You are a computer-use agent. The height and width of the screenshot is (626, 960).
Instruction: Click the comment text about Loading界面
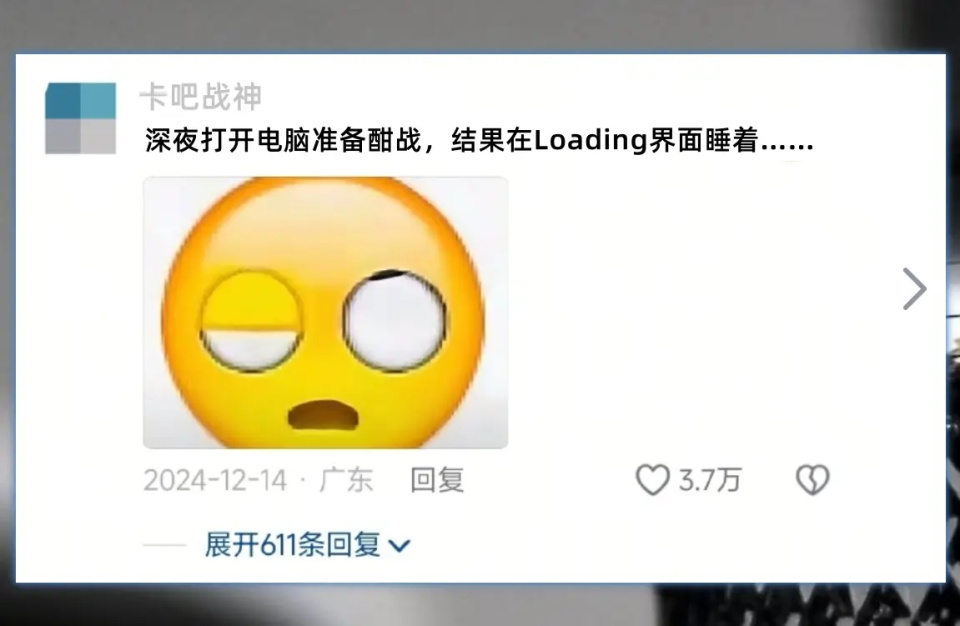click(479, 140)
